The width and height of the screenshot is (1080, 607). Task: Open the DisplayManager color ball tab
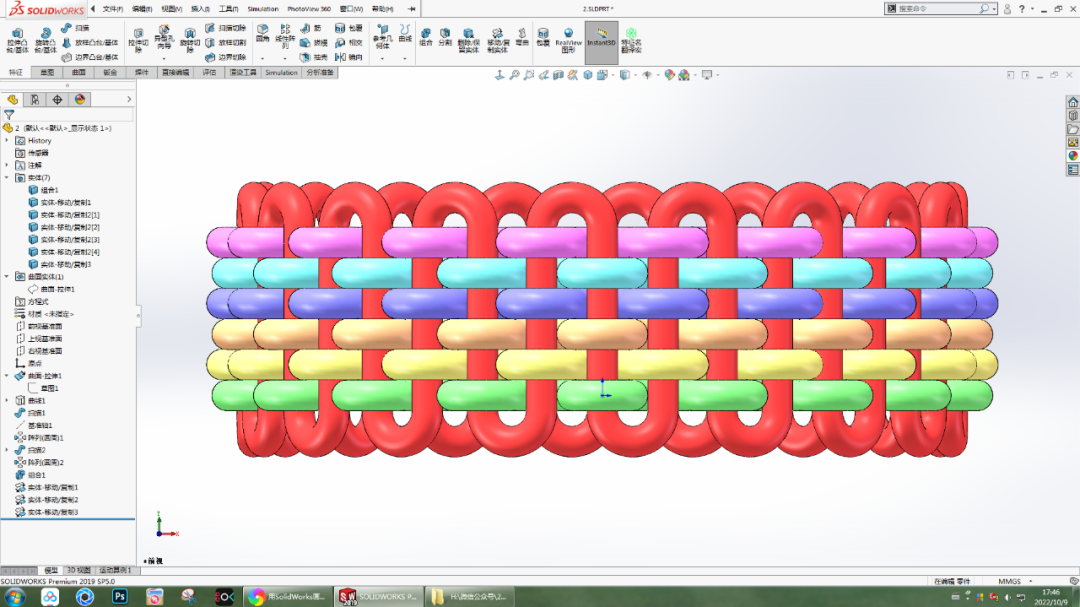pos(80,100)
